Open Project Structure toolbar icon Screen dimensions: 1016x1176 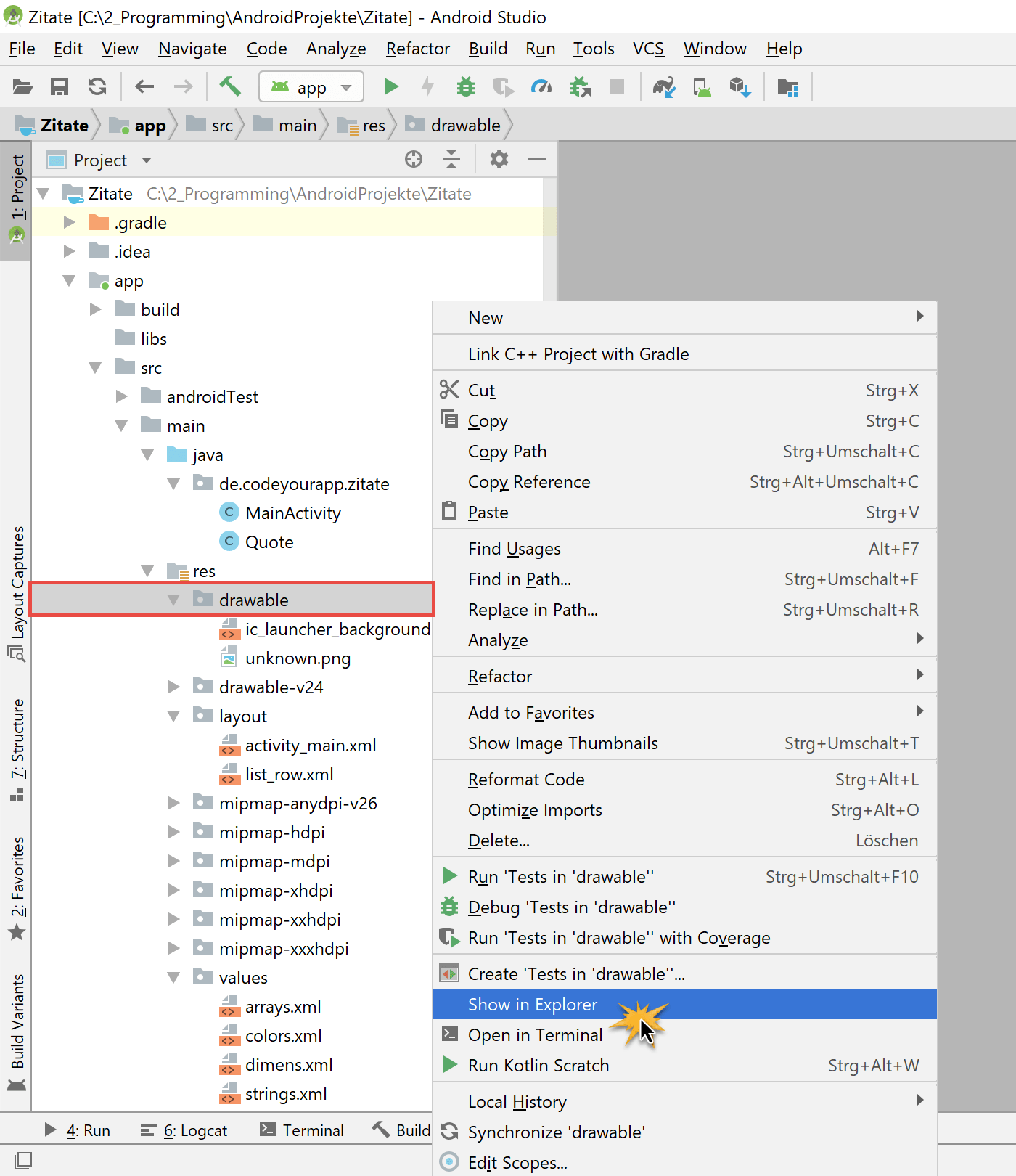[788, 87]
